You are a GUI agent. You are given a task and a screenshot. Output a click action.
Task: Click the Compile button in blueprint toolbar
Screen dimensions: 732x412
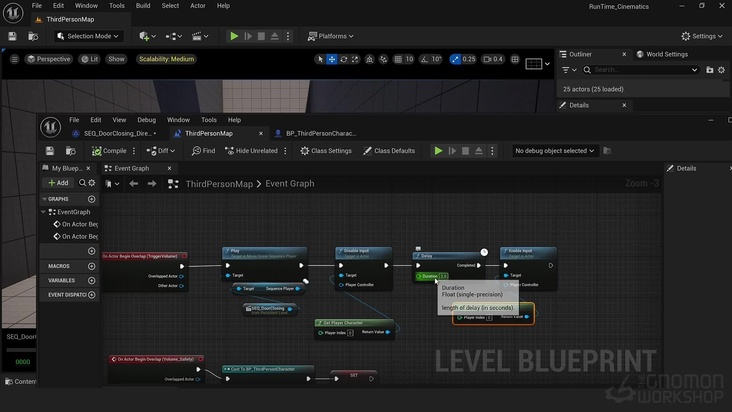(108, 151)
